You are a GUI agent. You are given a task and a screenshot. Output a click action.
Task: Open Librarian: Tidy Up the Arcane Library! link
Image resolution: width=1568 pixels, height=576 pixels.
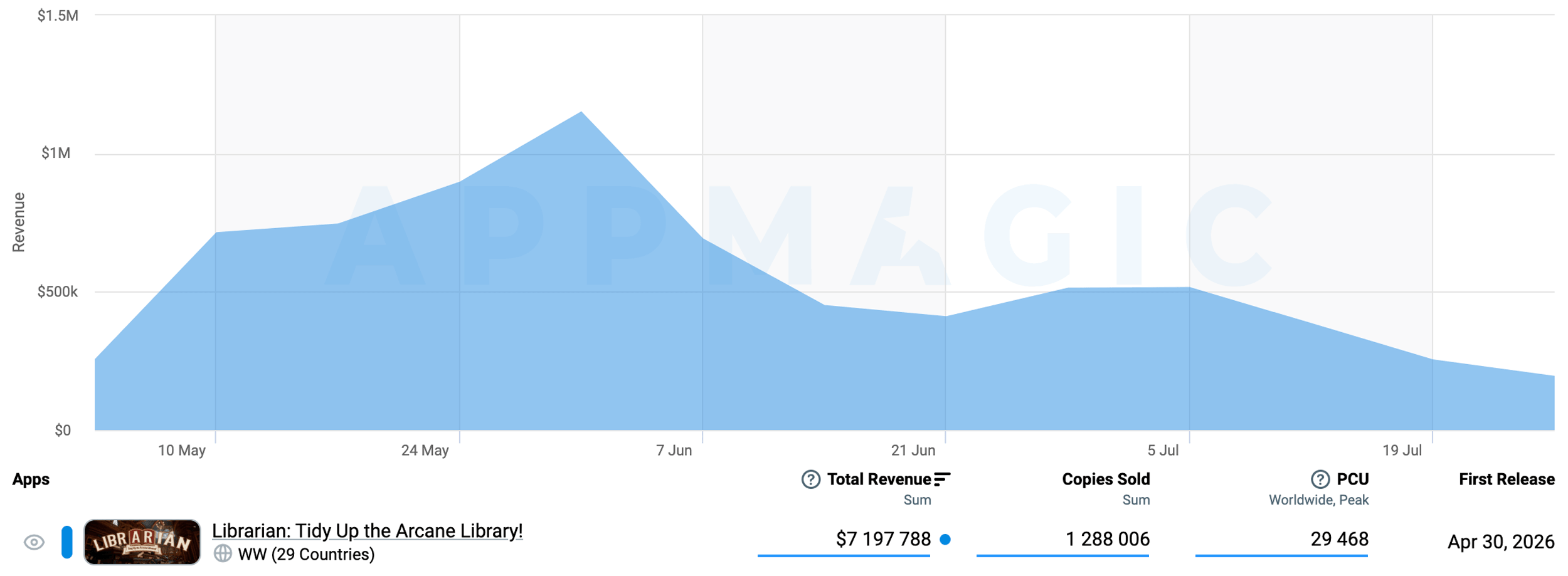click(368, 531)
